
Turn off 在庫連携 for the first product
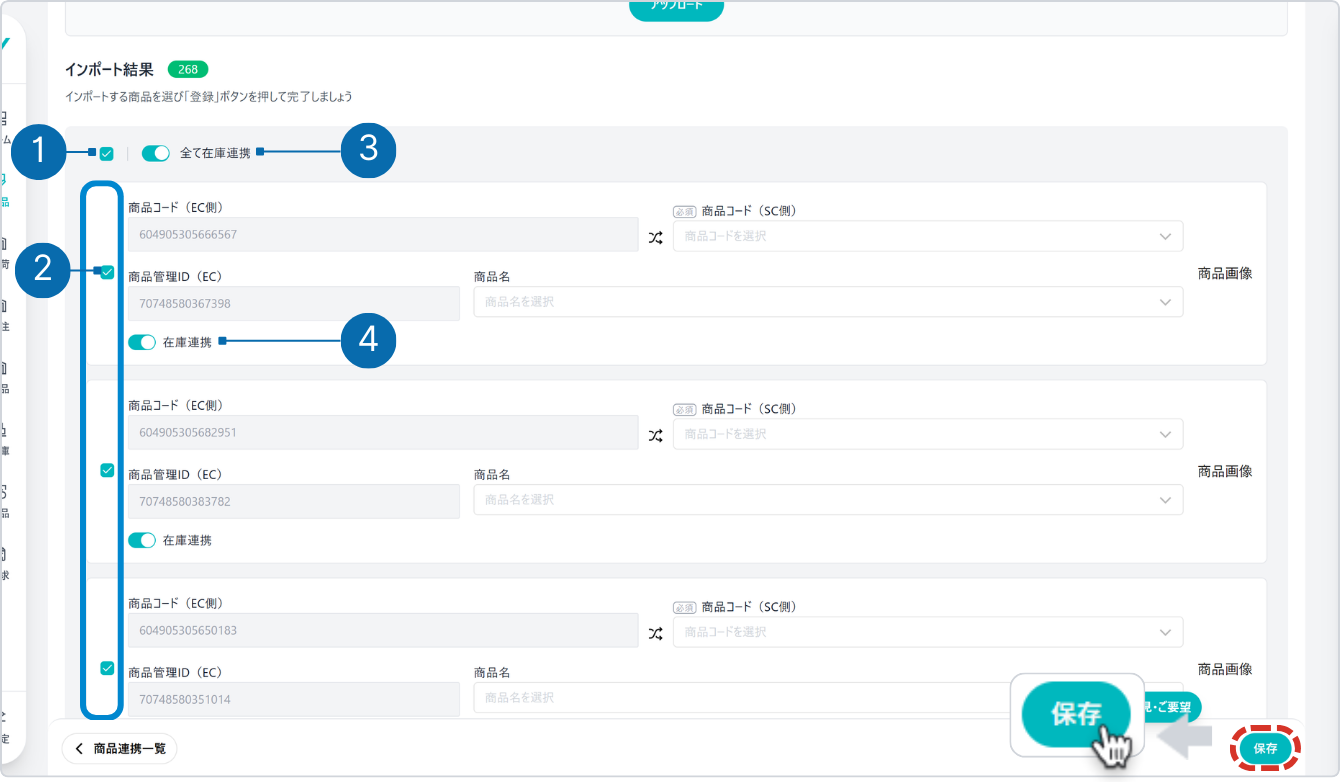click(142, 342)
